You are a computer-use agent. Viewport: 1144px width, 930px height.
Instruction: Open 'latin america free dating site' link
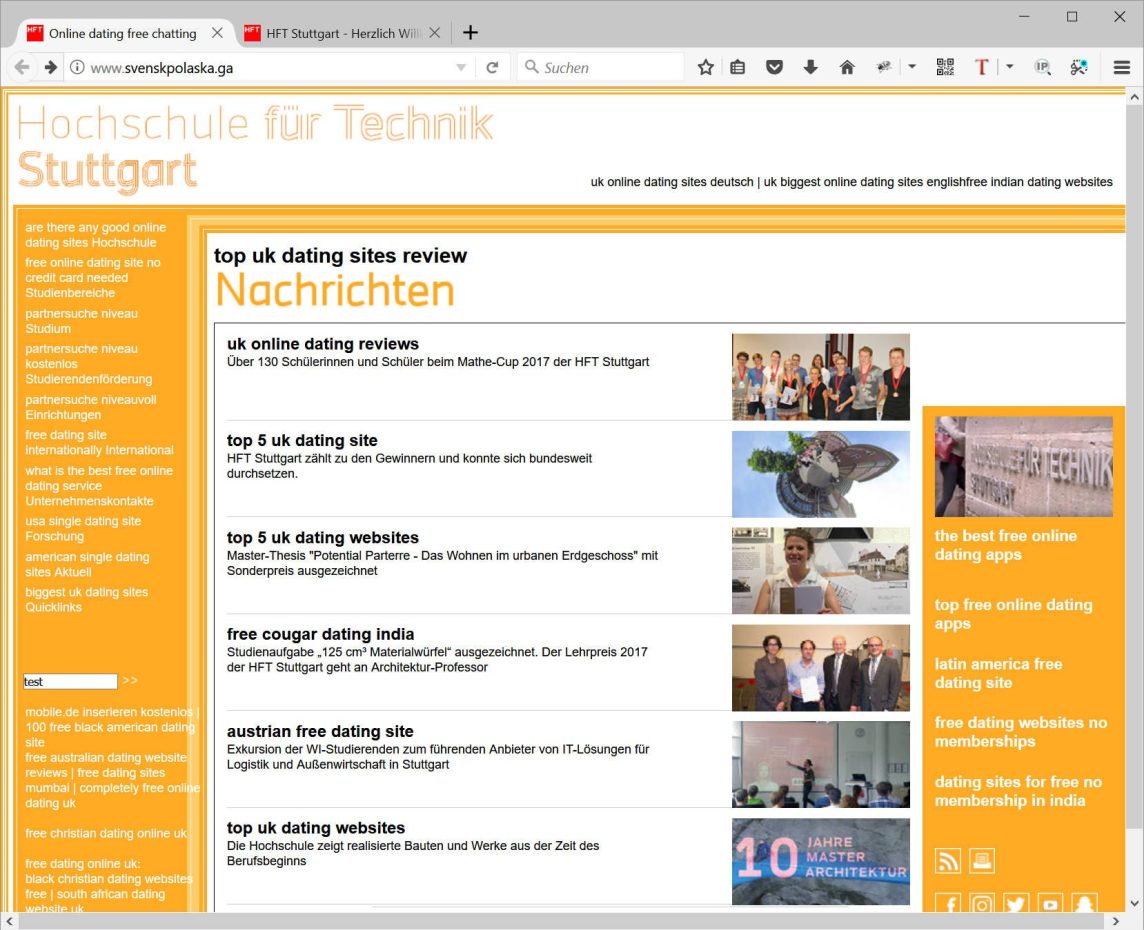tap(998, 673)
